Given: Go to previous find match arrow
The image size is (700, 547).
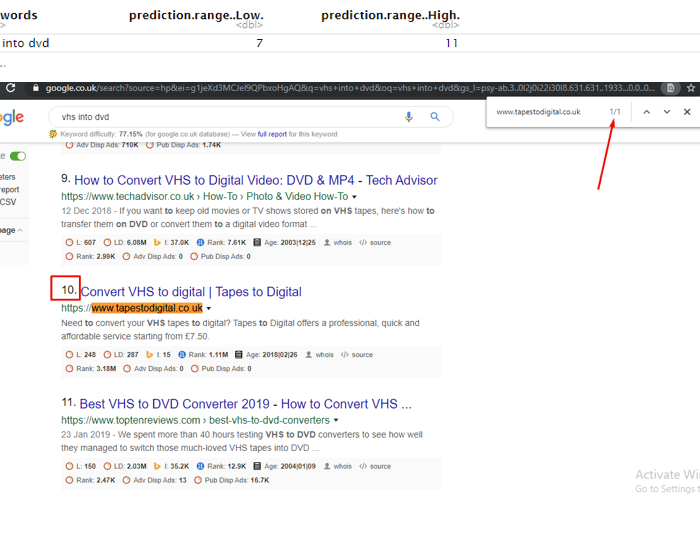Looking at the screenshot, I should 646,112.
